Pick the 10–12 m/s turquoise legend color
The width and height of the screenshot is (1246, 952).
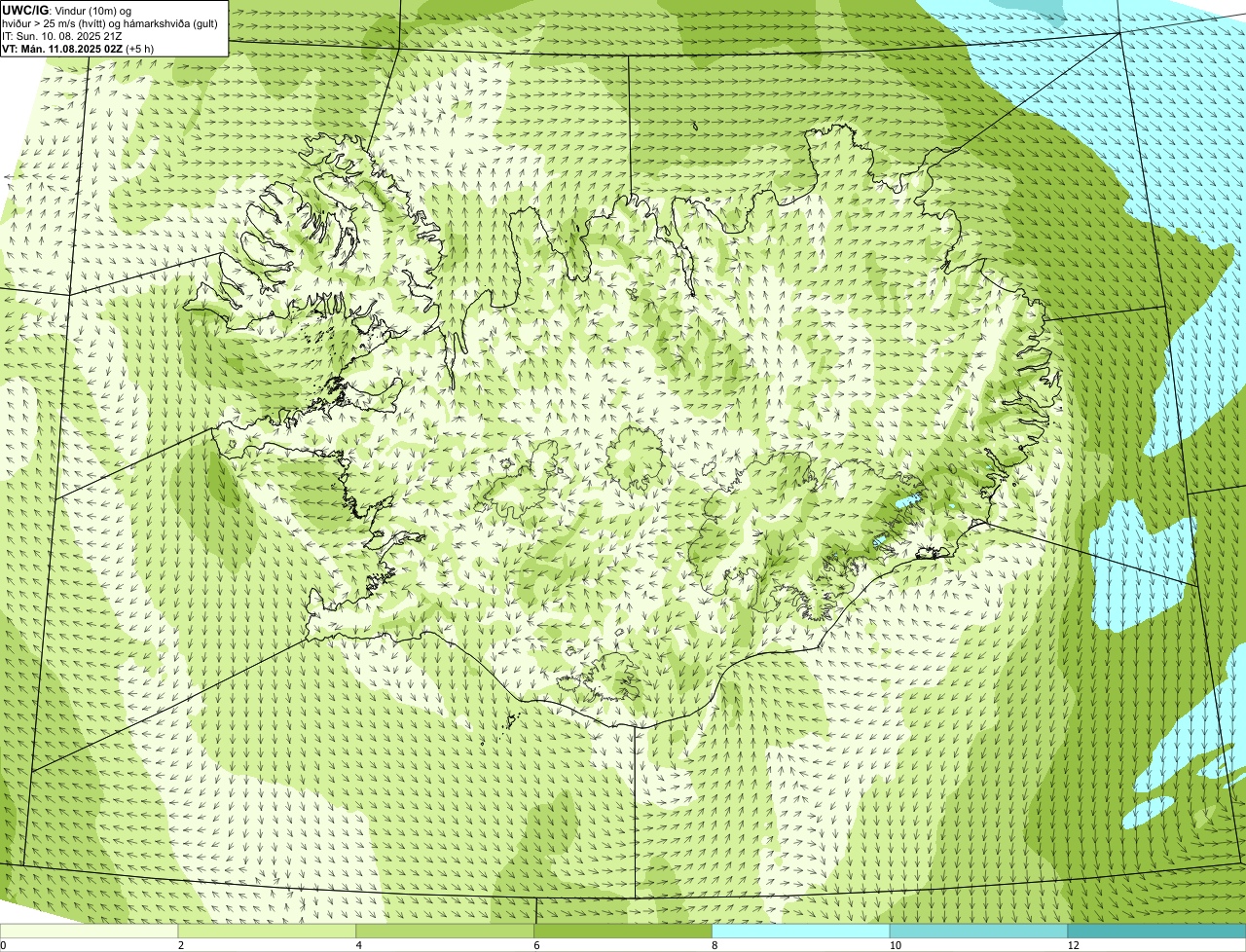tap(979, 932)
